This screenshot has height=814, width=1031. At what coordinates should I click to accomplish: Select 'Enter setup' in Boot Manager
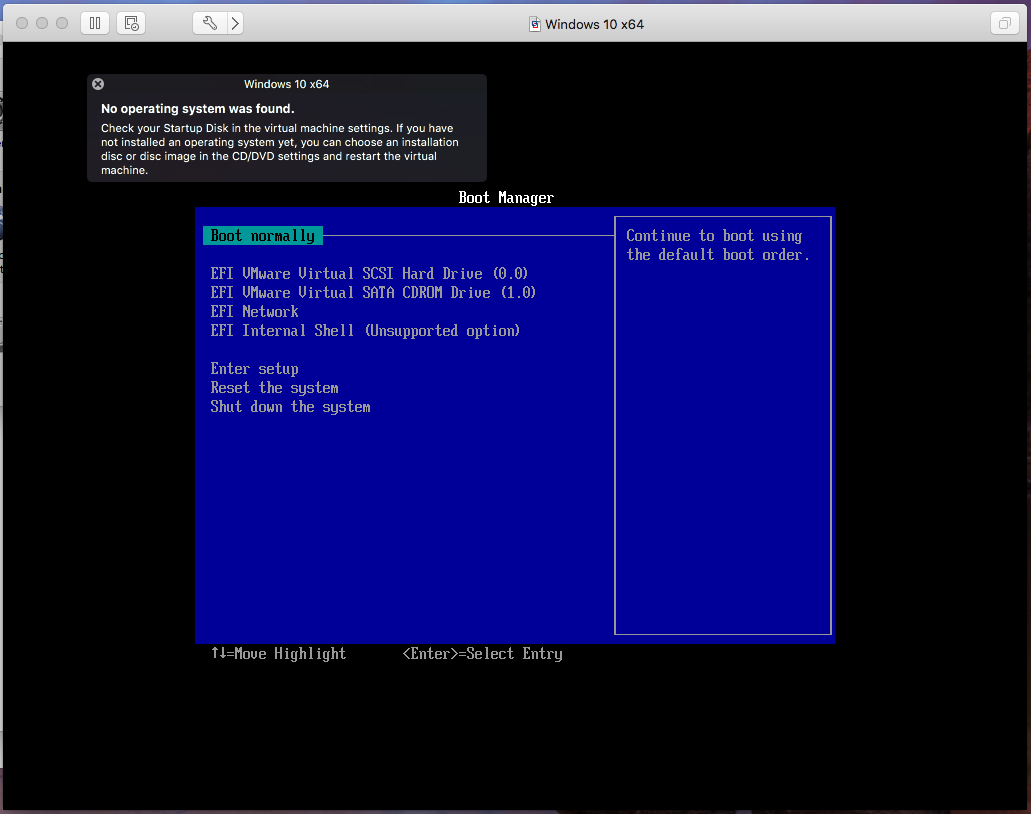pyautogui.click(x=254, y=369)
